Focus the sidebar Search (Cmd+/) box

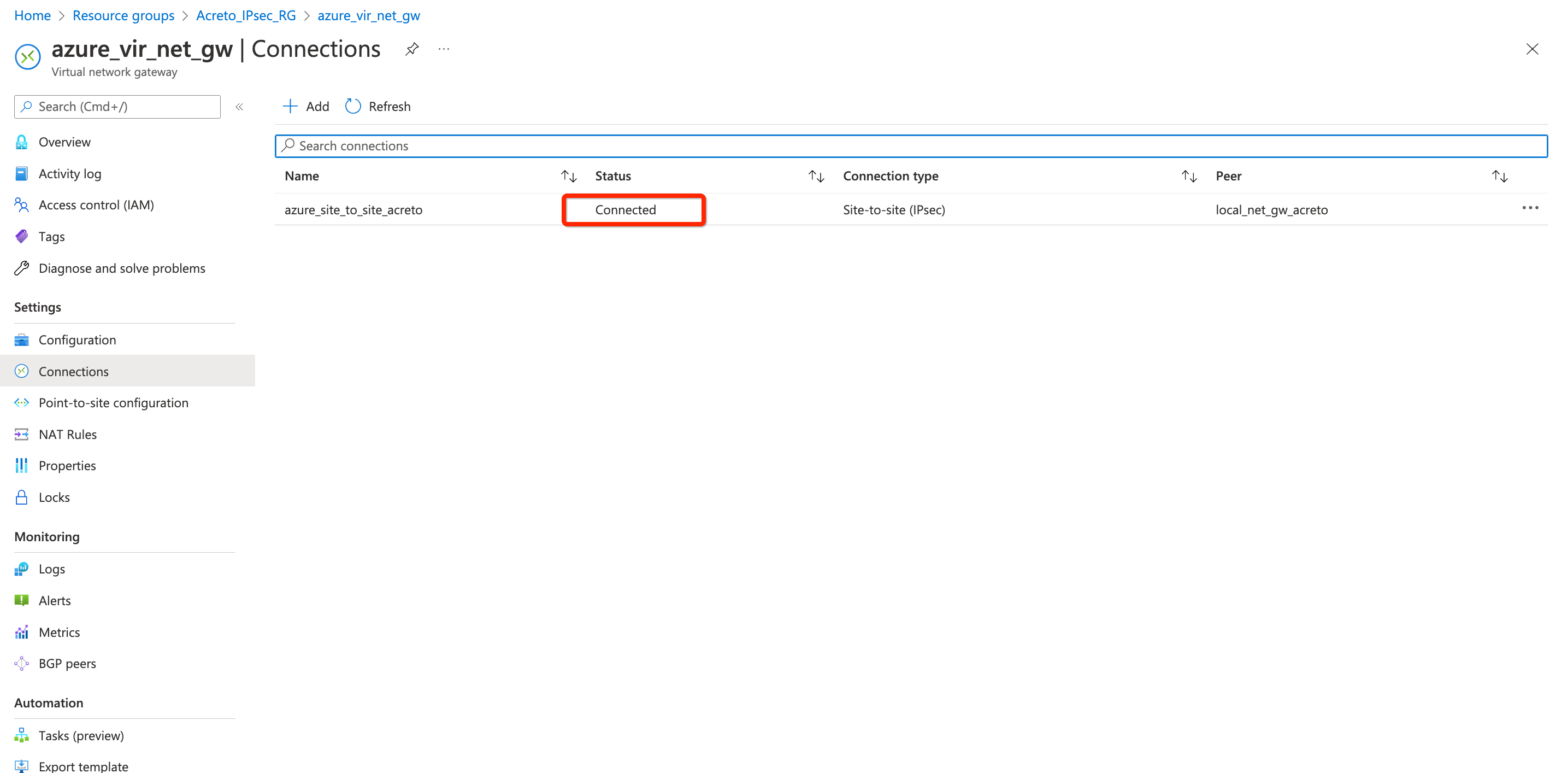click(x=117, y=107)
